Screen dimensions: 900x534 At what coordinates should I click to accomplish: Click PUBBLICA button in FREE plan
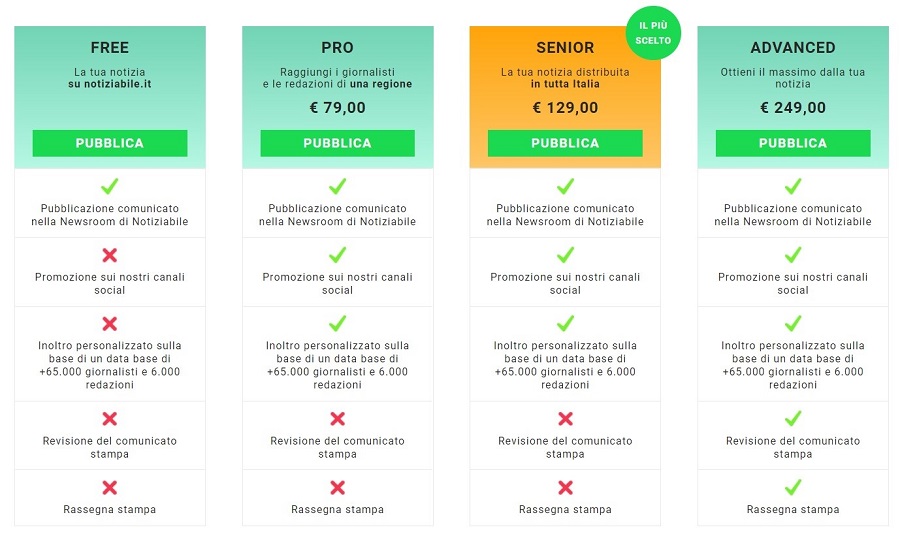pyautogui.click(x=110, y=143)
